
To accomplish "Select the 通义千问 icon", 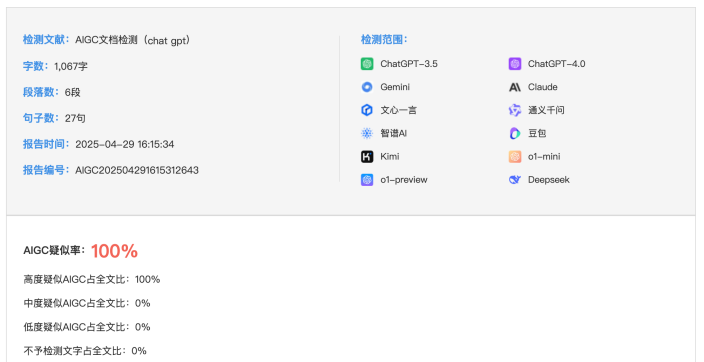I will click(515, 110).
